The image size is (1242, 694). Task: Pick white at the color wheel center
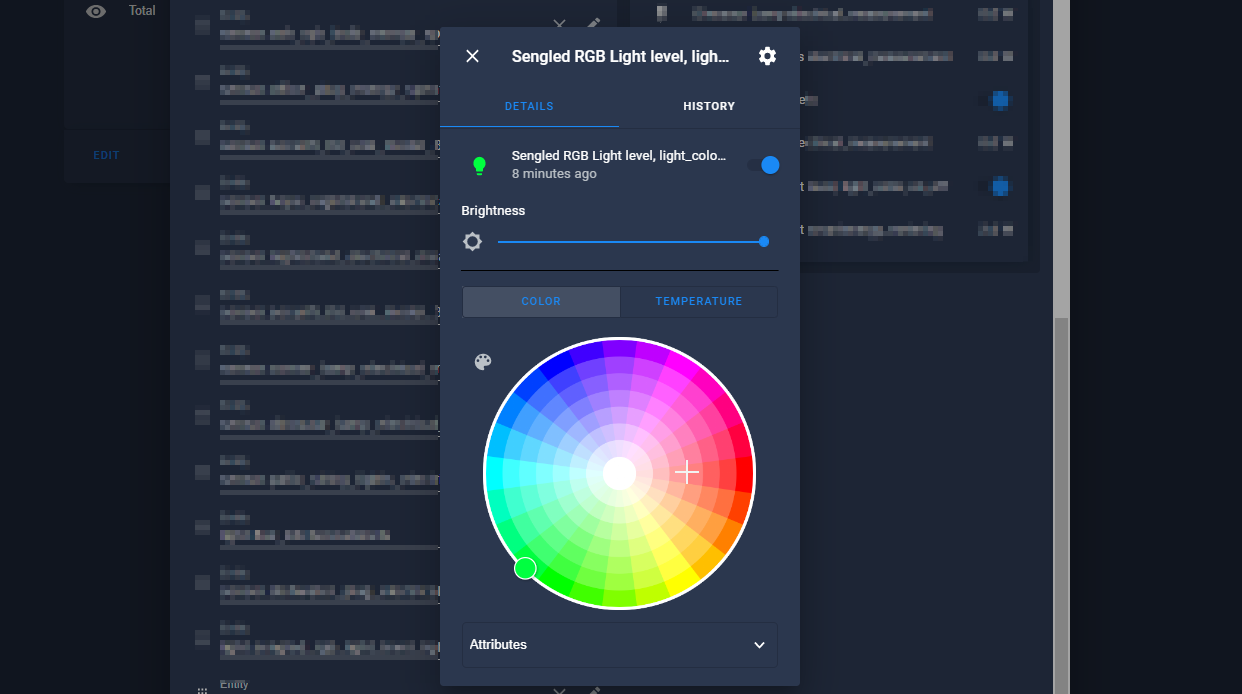point(620,473)
